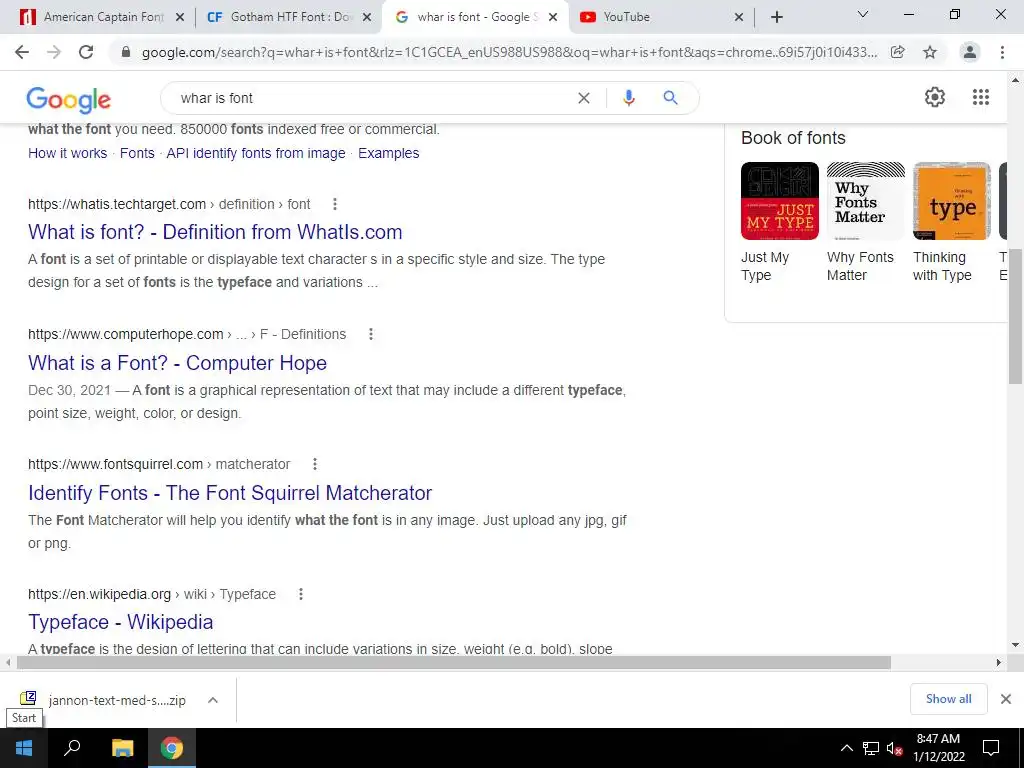Image resolution: width=1024 pixels, height=768 pixels.
Task: Reload the current Google search page
Action: coord(86,52)
